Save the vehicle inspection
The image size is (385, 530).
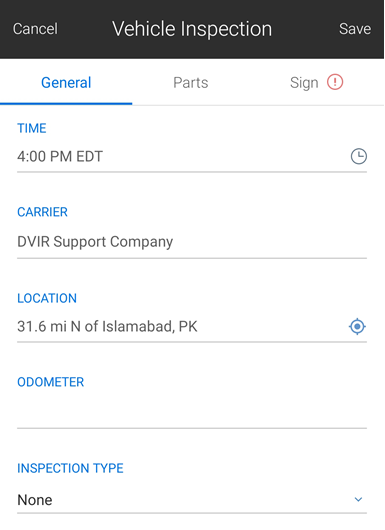[x=355, y=29]
